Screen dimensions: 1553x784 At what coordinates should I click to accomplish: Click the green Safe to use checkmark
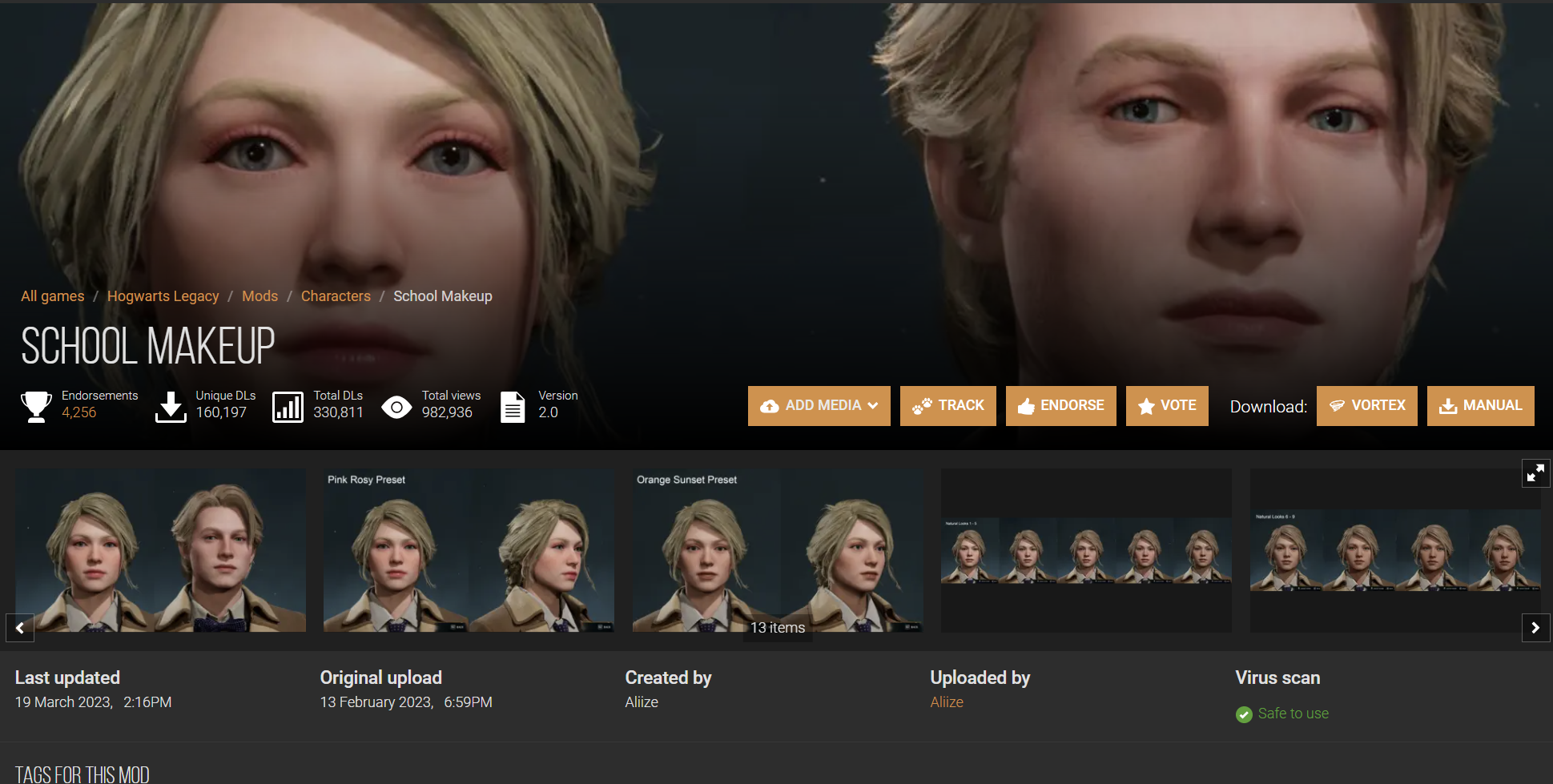pyautogui.click(x=1244, y=714)
